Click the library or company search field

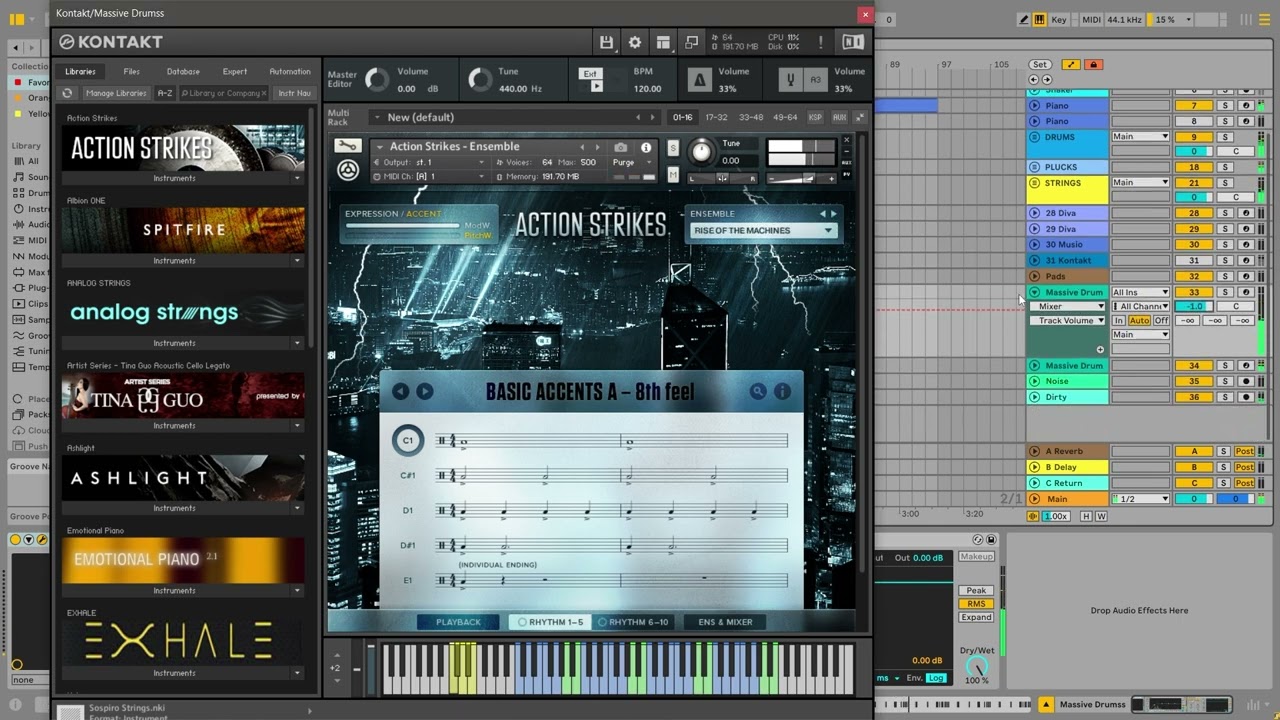(x=223, y=93)
